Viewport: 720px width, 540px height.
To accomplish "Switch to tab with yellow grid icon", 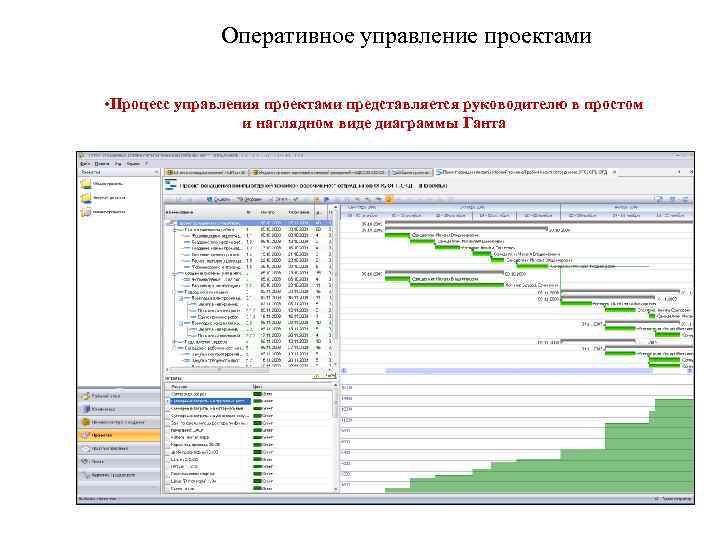I will click(206, 172).
